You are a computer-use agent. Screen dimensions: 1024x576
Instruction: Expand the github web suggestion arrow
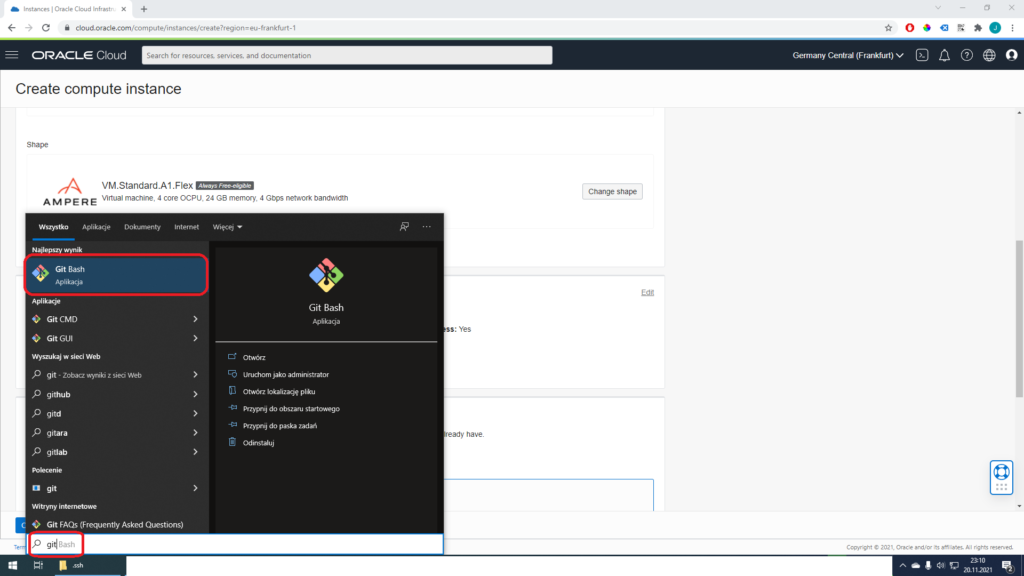pyautogui.click(x=195, y=394)
